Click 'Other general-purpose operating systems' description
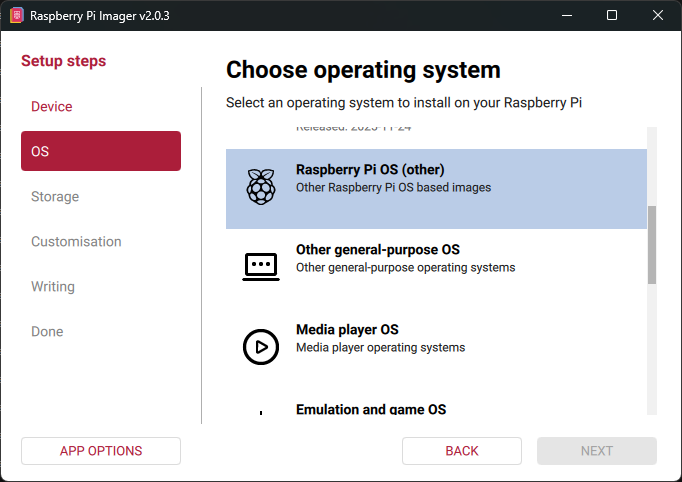682x482 pixels. click(406, 268)
